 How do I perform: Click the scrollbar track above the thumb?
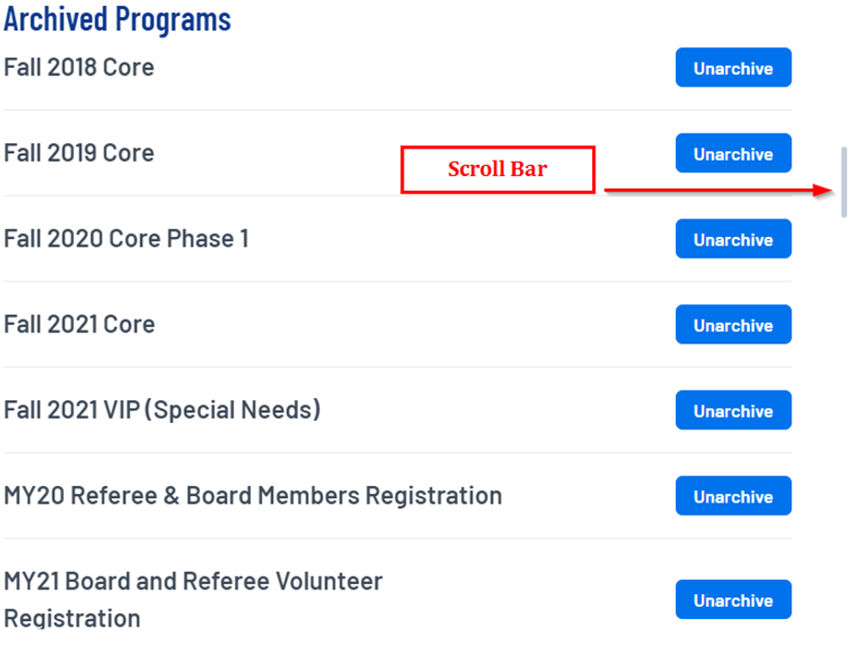[844, 80]
